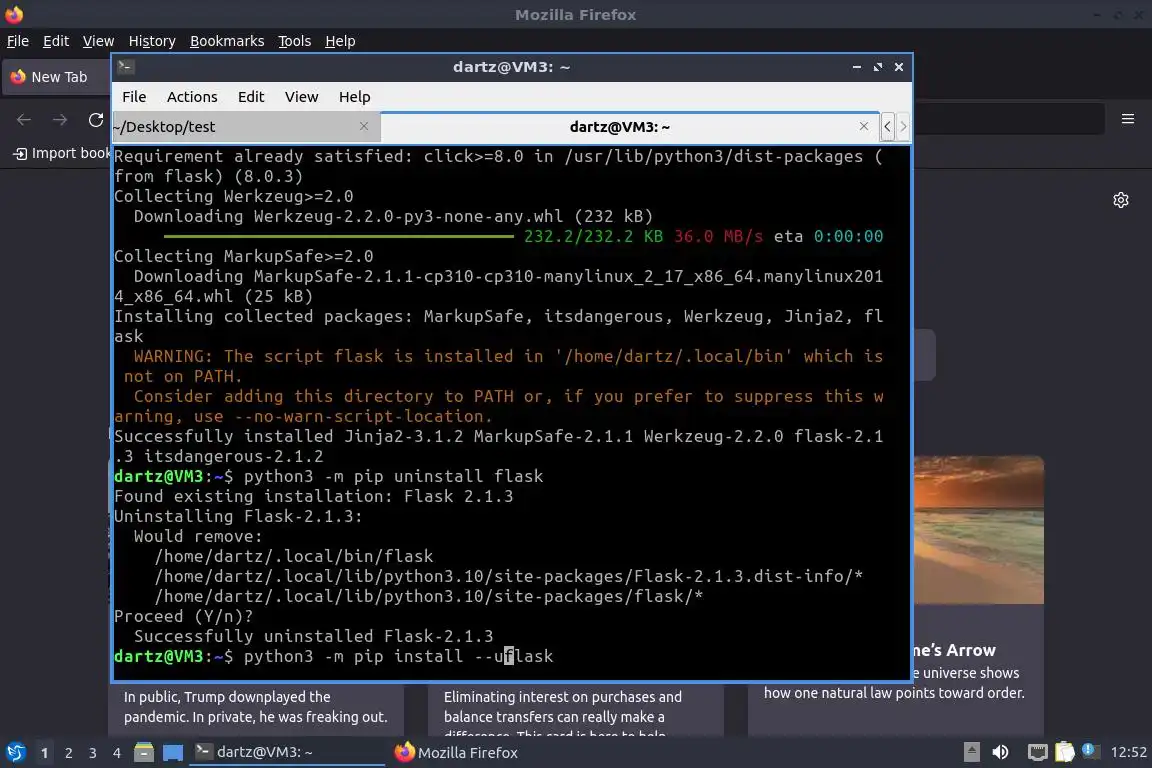
Task: Open the terminal Help menu
Action: 354,97
